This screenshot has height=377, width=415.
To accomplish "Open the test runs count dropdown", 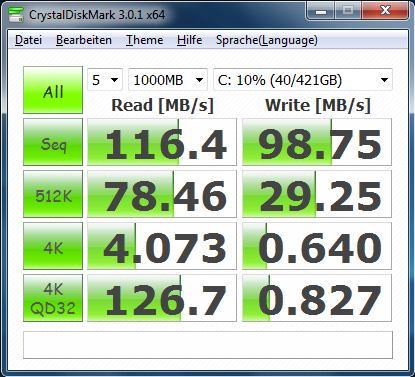I will pyautogui.click(x=105, y=80).
